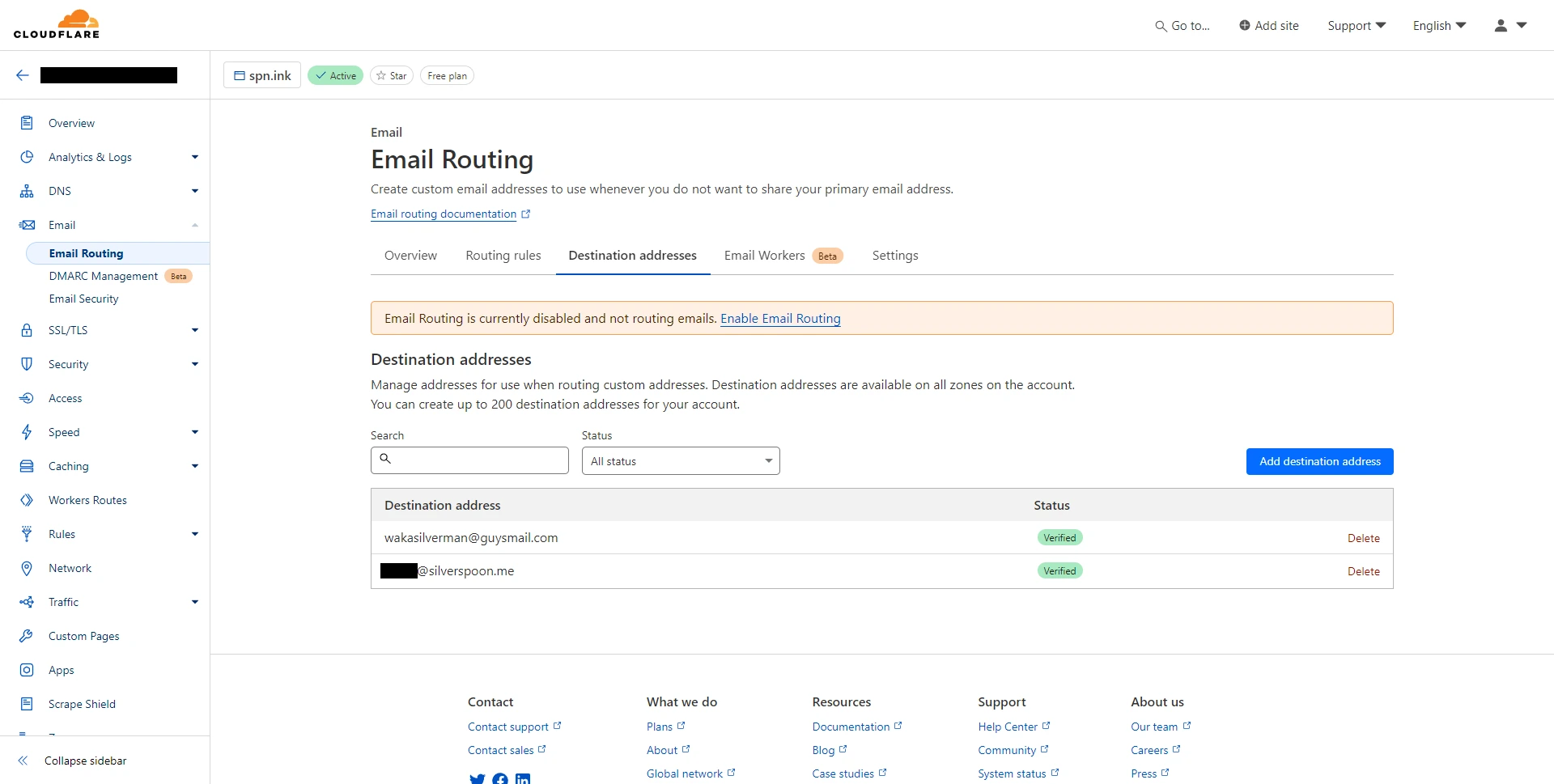The width and height of the screenshot is (1554, 784).
Task: Click the Go to search icon
Action: coord(1161,26)
